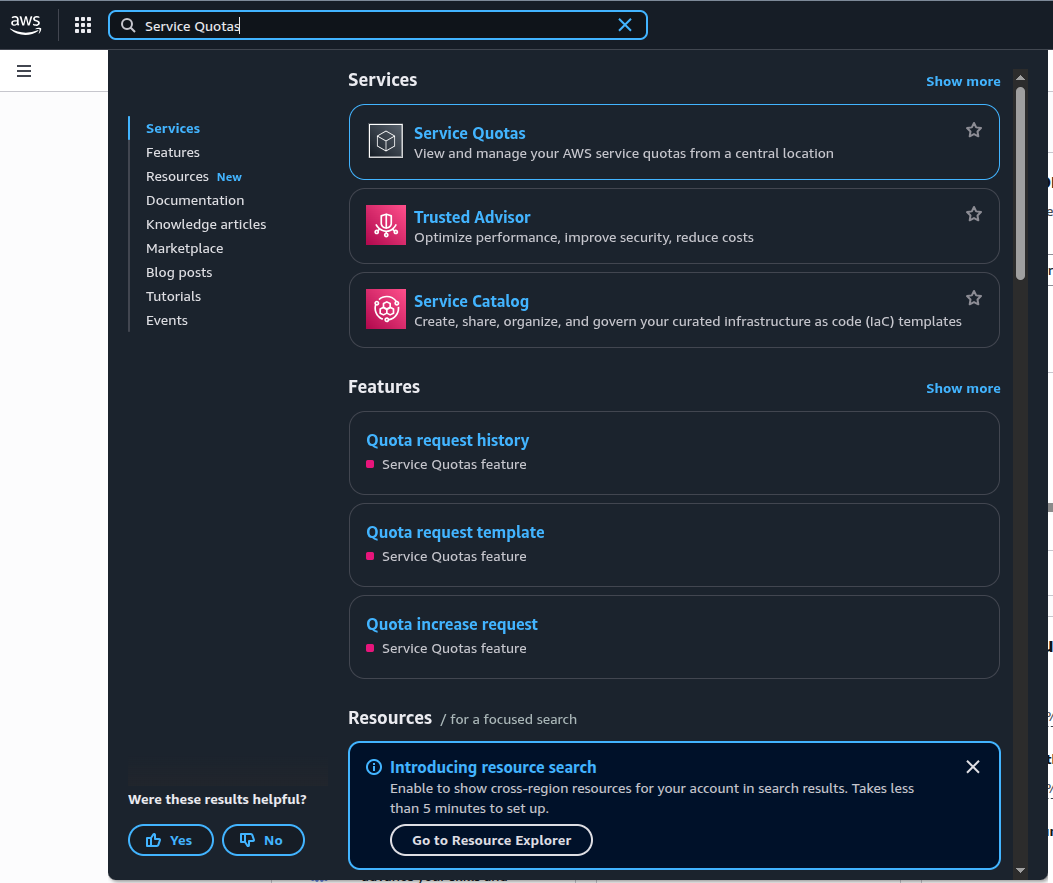Expand Services results with Show more
The height and width of the screenshot is (883, 1053).
click(x=962, y=81)
